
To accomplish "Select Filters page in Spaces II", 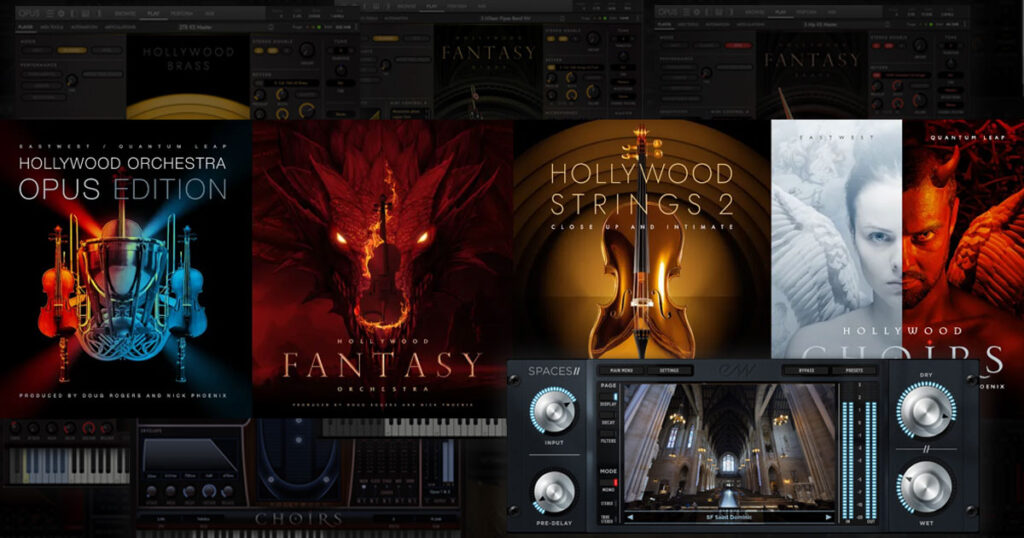I will (608, 438).
